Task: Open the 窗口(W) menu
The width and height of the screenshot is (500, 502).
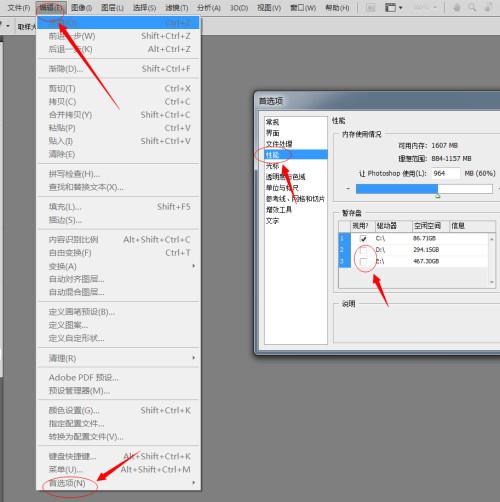Action: (303, 8)
